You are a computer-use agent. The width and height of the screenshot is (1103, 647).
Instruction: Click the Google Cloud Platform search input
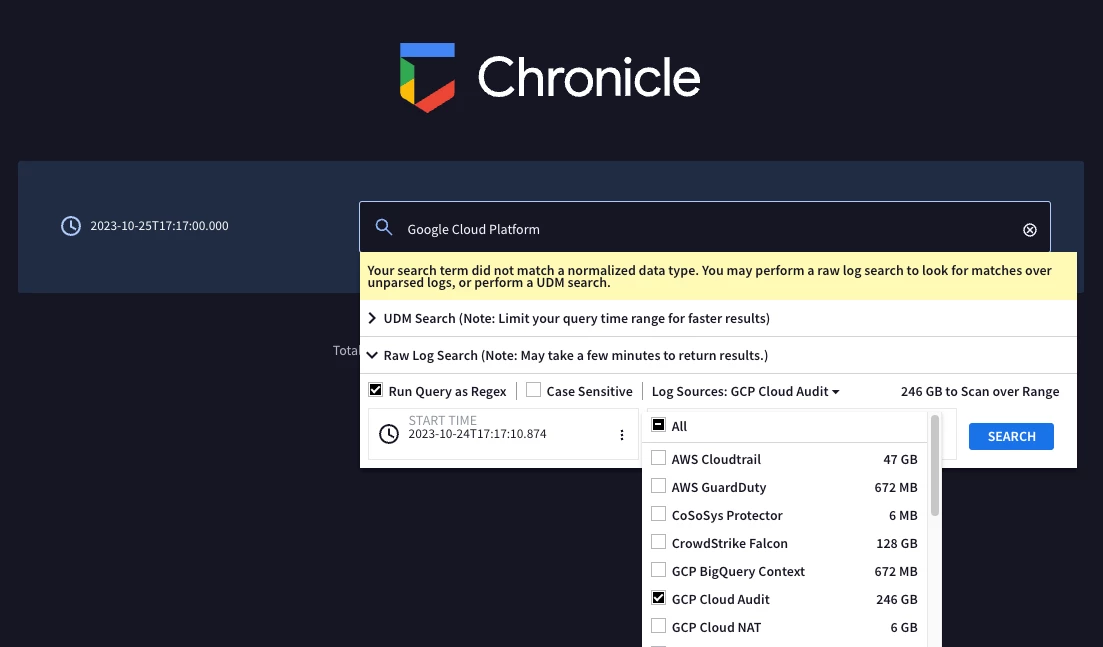point(705,227)
